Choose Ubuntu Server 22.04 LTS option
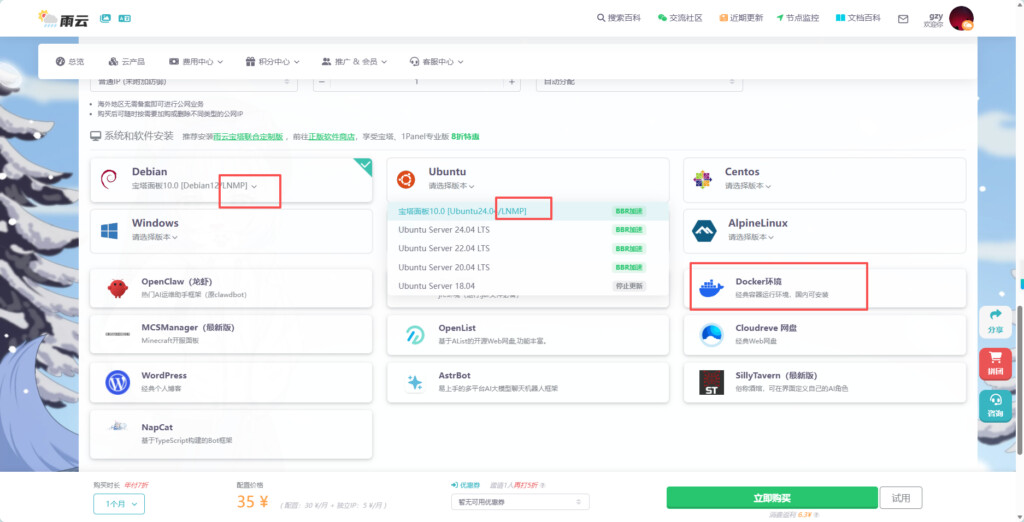Screen dimensions: 1024x522 tap(528, 248)
